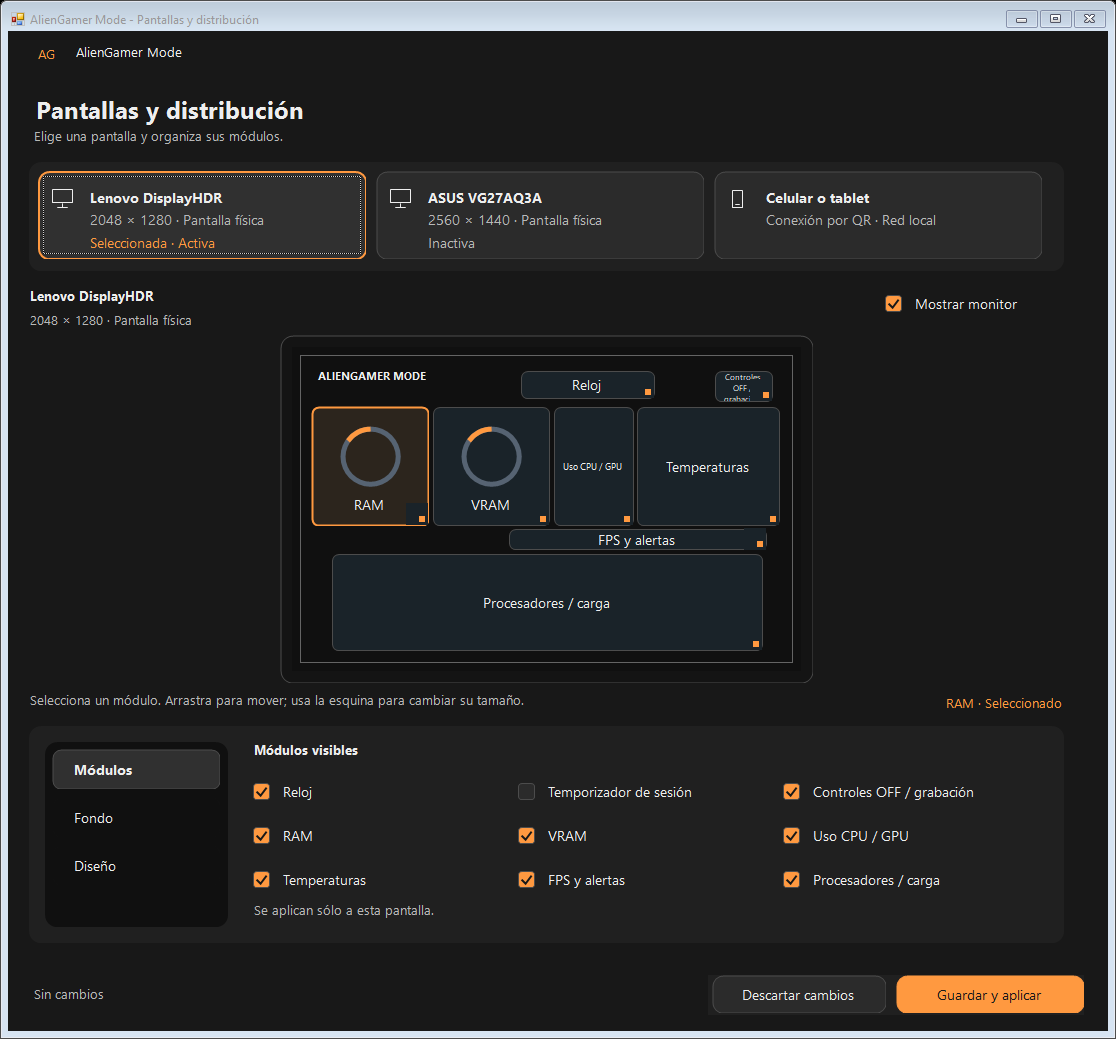Open the Módulos tab
This screenshot has height=1039, width=1116.
pos(136,769)
